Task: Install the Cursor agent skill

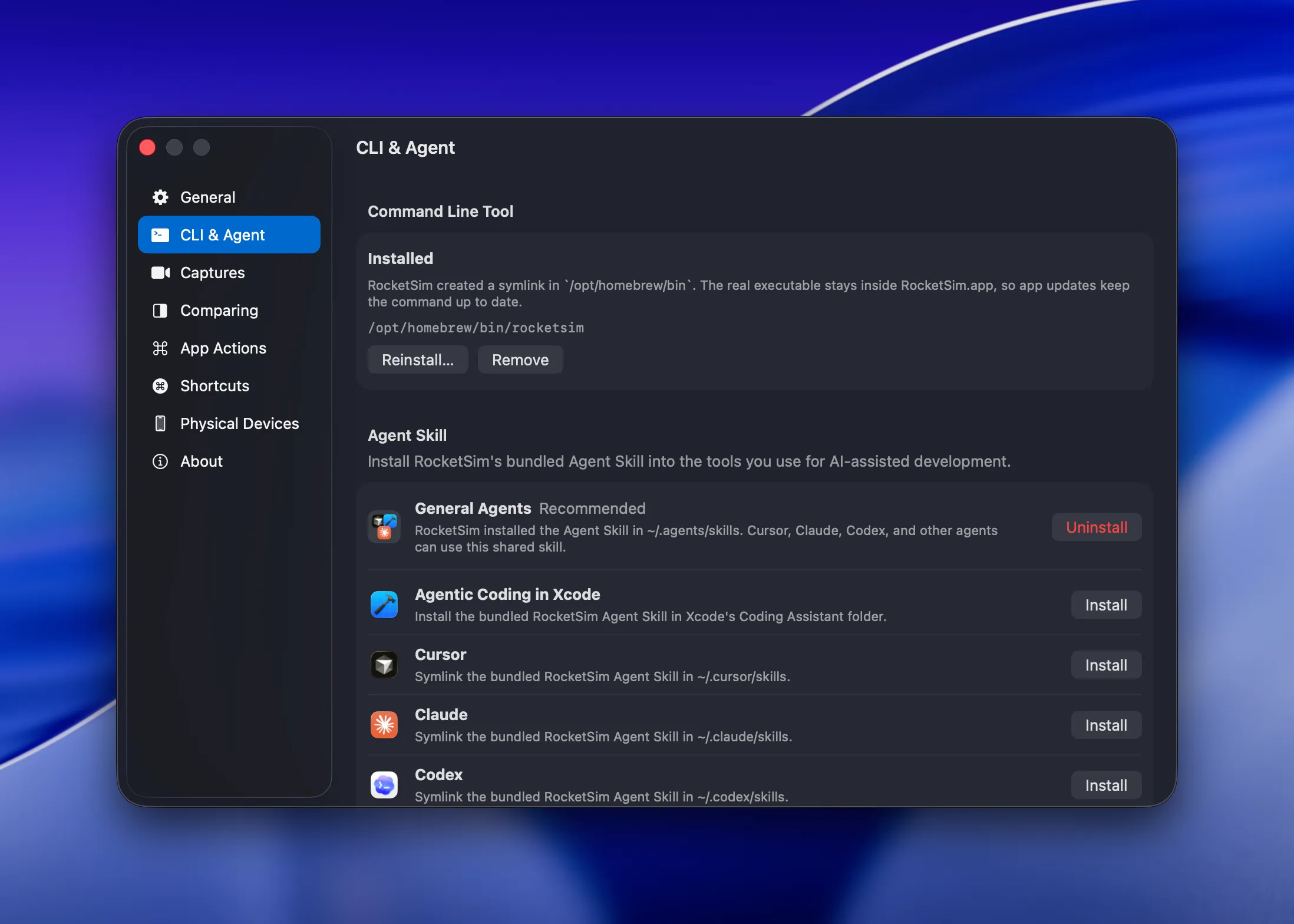Action: pos(1106,665)
